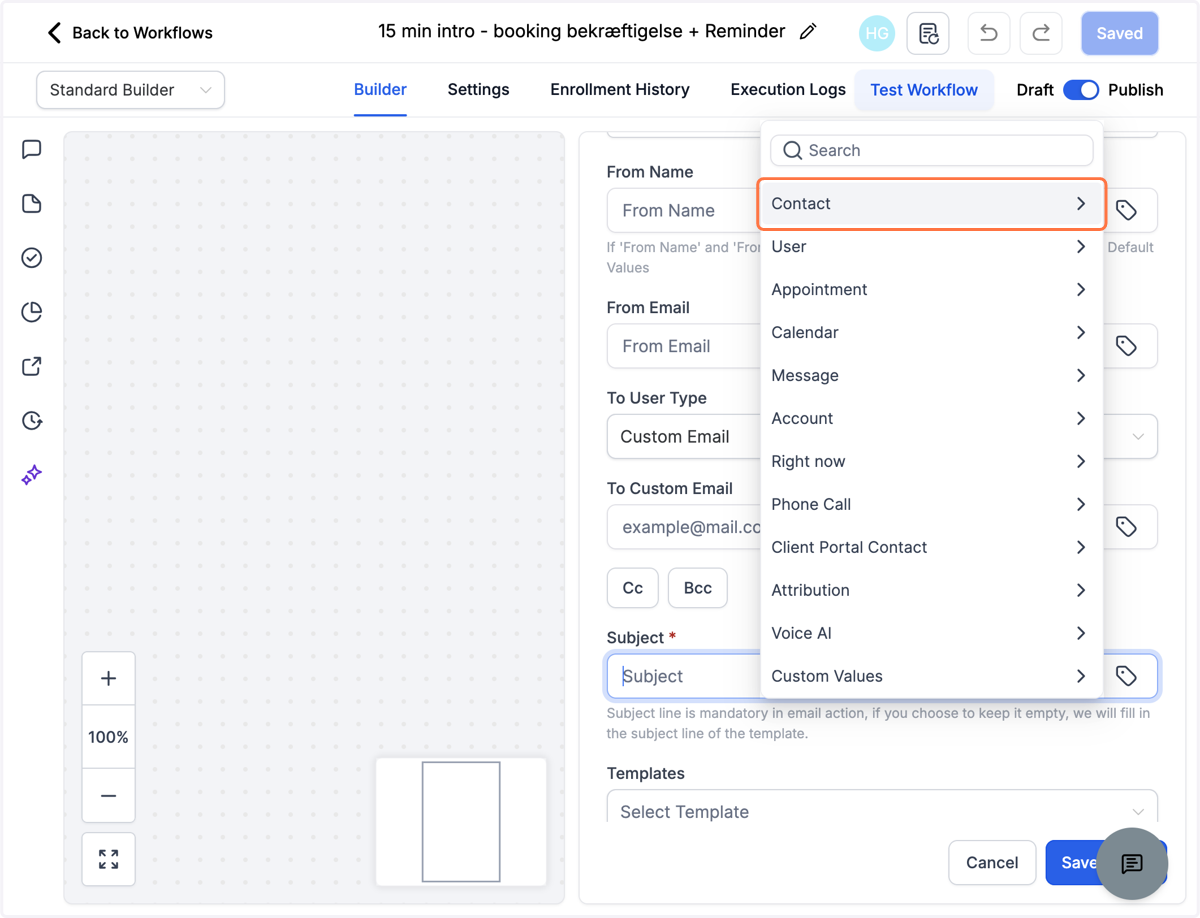Click the Saved button

pyautogui.click(x=1120, y=33)
